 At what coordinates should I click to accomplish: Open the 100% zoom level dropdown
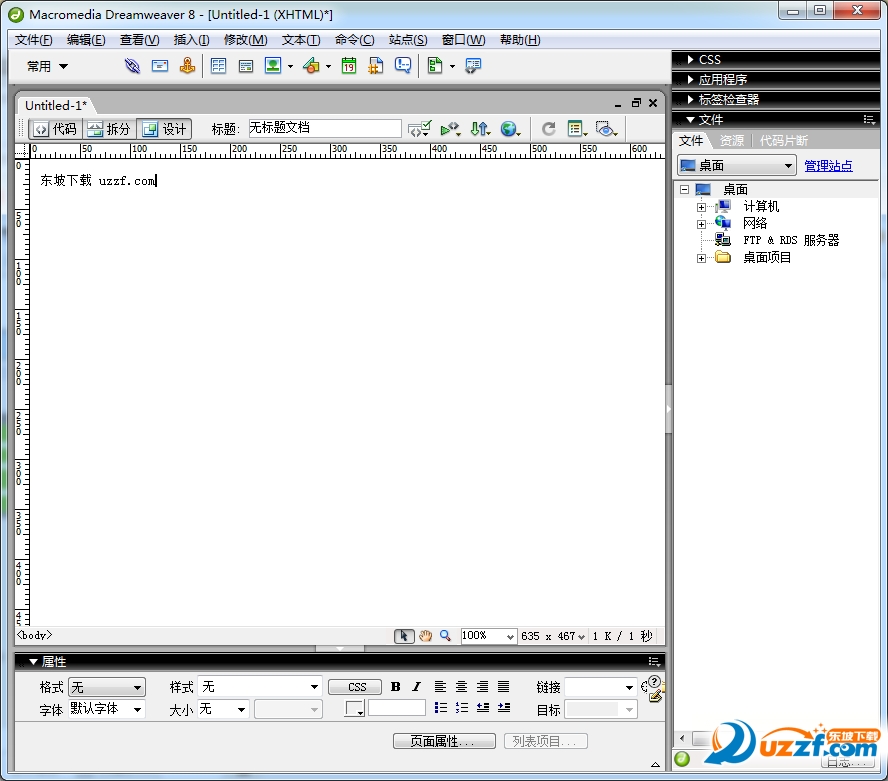(x=488, y=636)
